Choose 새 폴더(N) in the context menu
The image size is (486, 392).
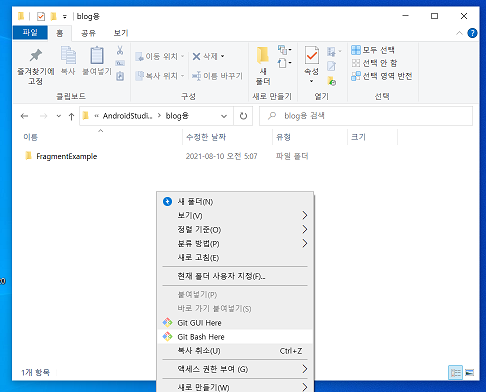(x=235, y=202)
